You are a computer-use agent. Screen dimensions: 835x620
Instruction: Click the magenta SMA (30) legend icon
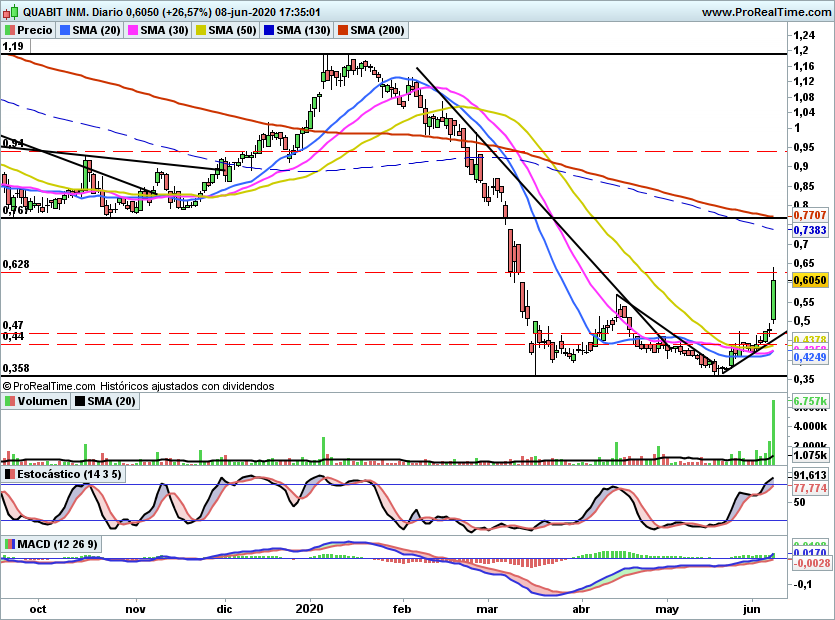click(x=133, y=30)
